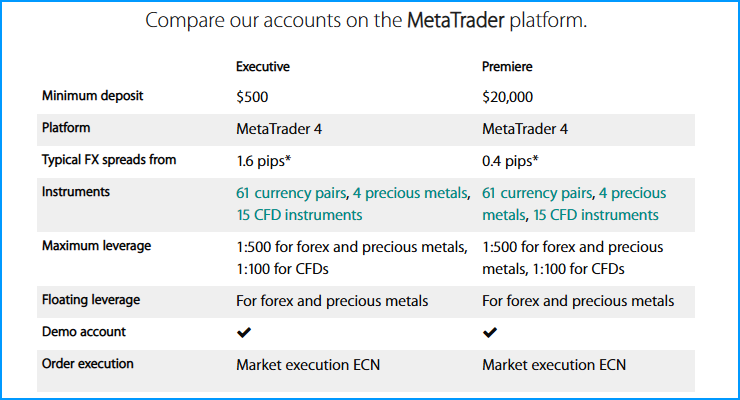Click the Maximum leverage row label

pyautogui.click(x=96, y=246)
